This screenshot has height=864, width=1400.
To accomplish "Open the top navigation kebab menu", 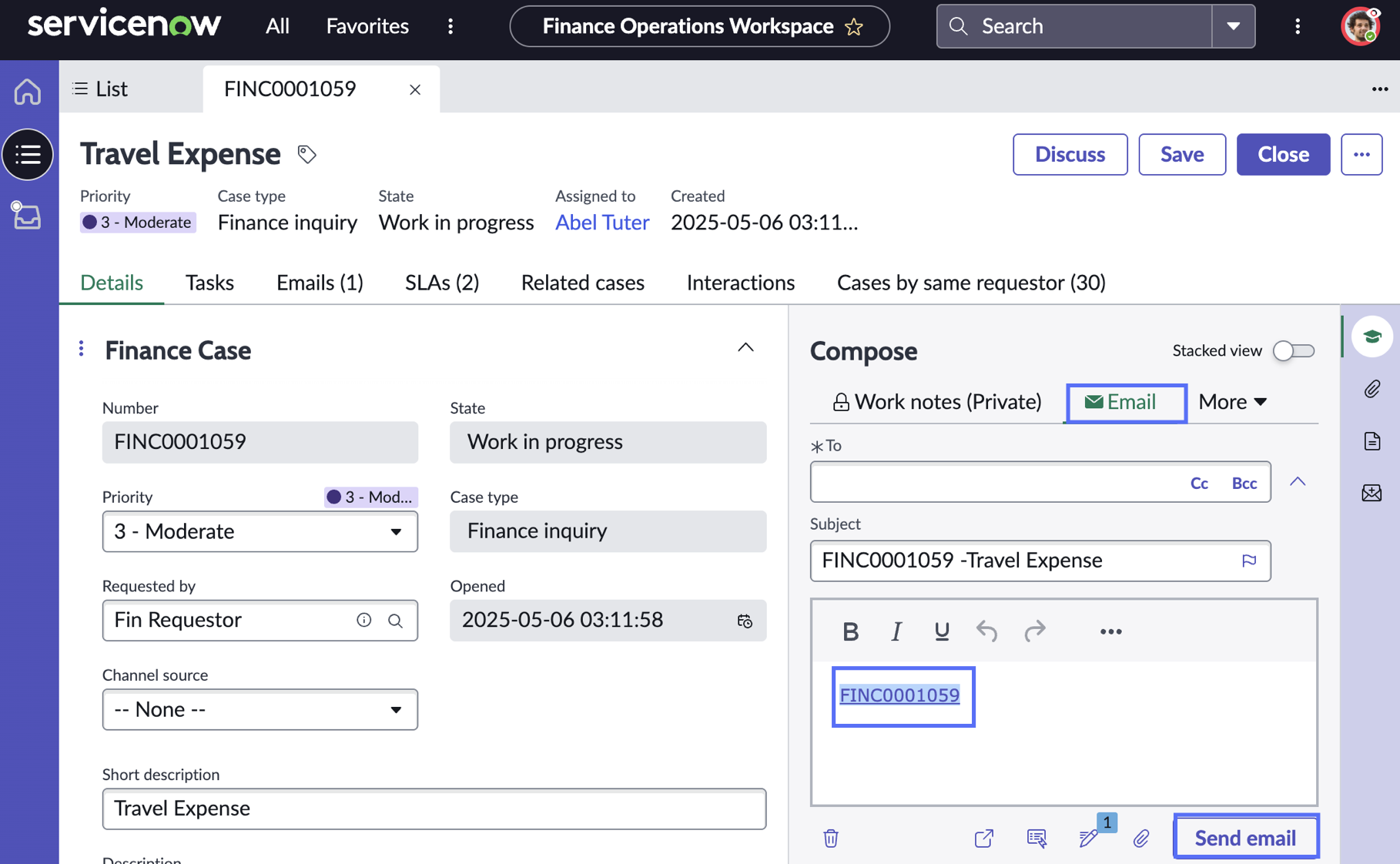I will 450,26.
